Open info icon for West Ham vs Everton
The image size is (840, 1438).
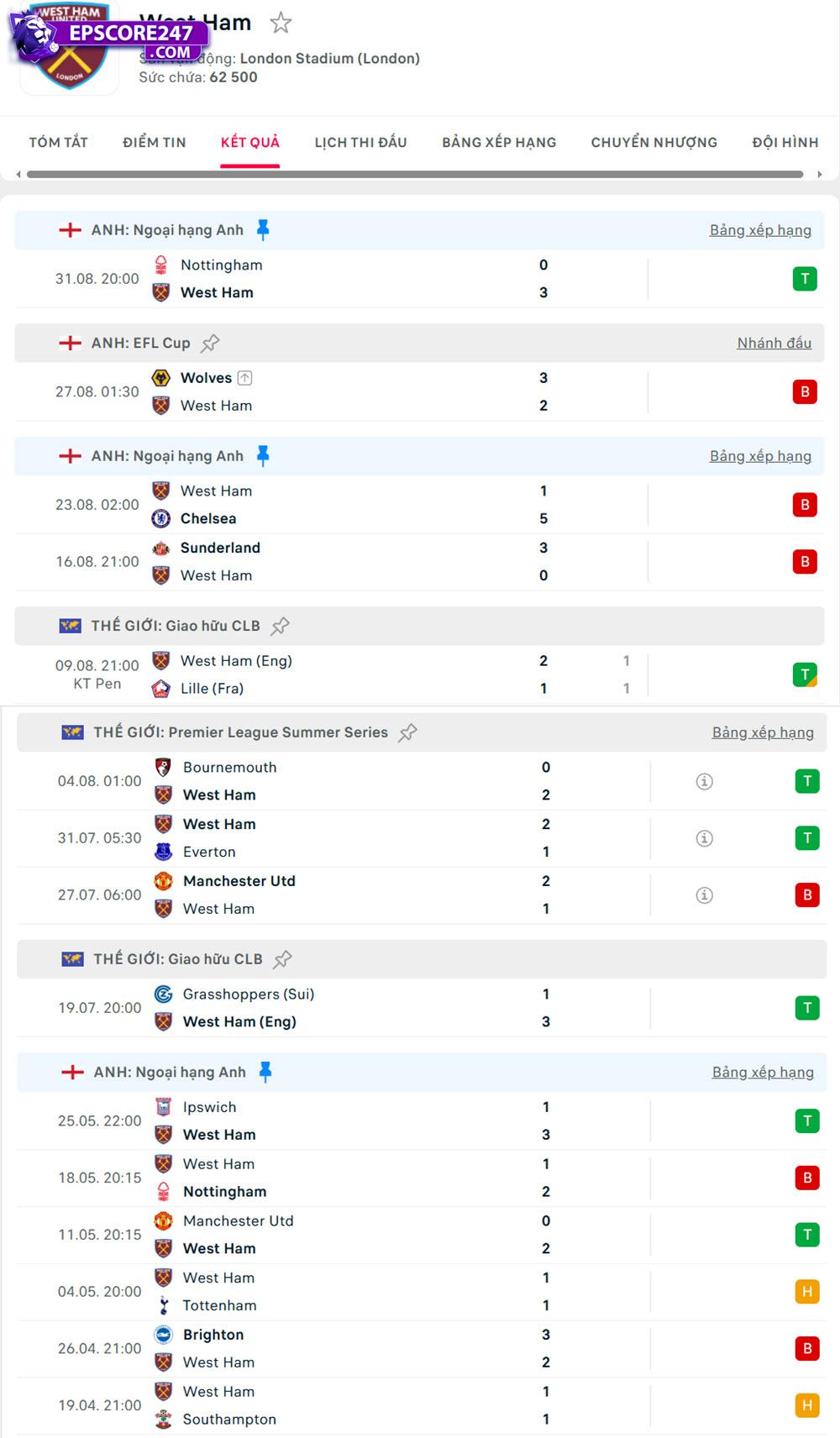(x=705, y=838)
